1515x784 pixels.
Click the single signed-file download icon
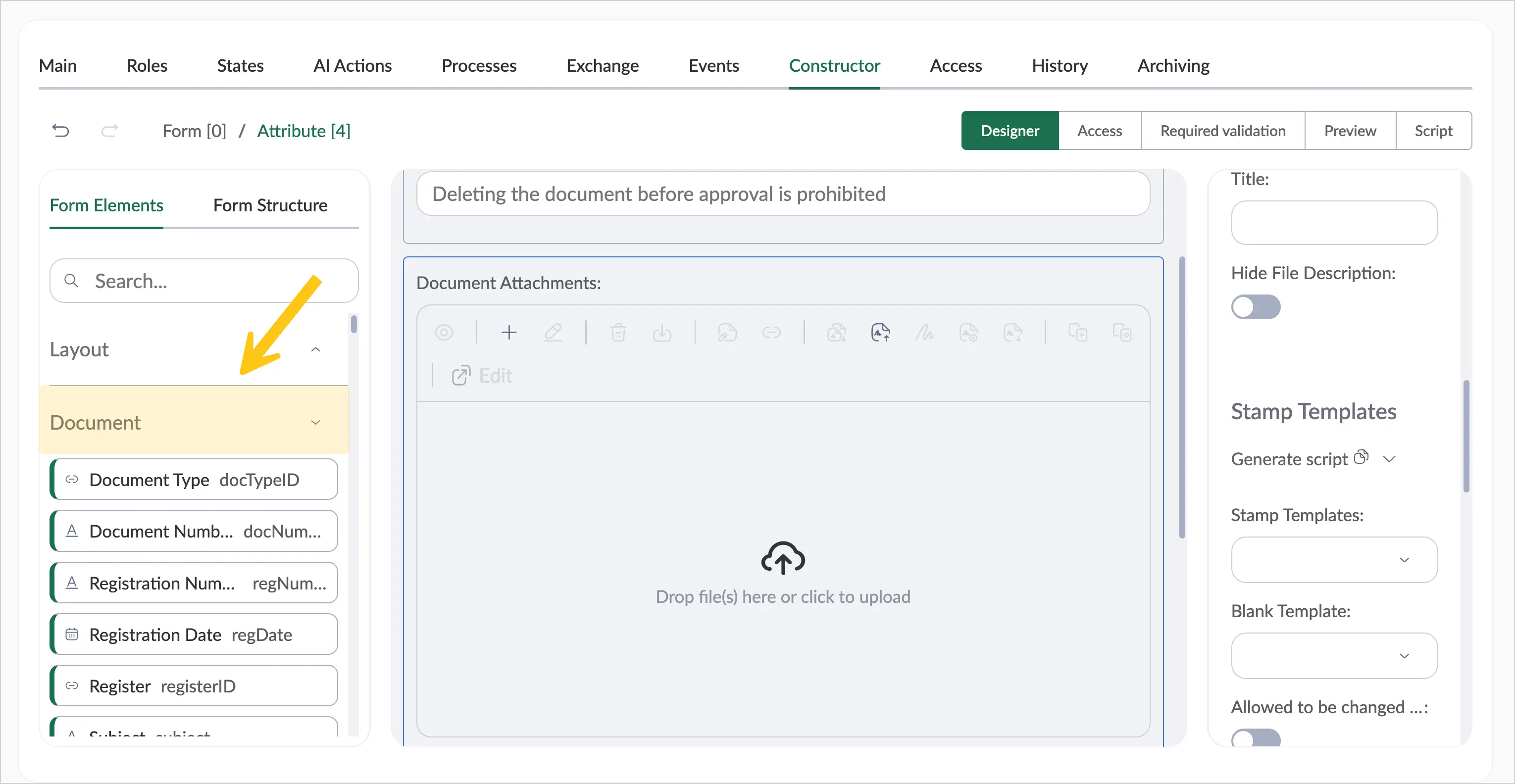coord(1013,333)
